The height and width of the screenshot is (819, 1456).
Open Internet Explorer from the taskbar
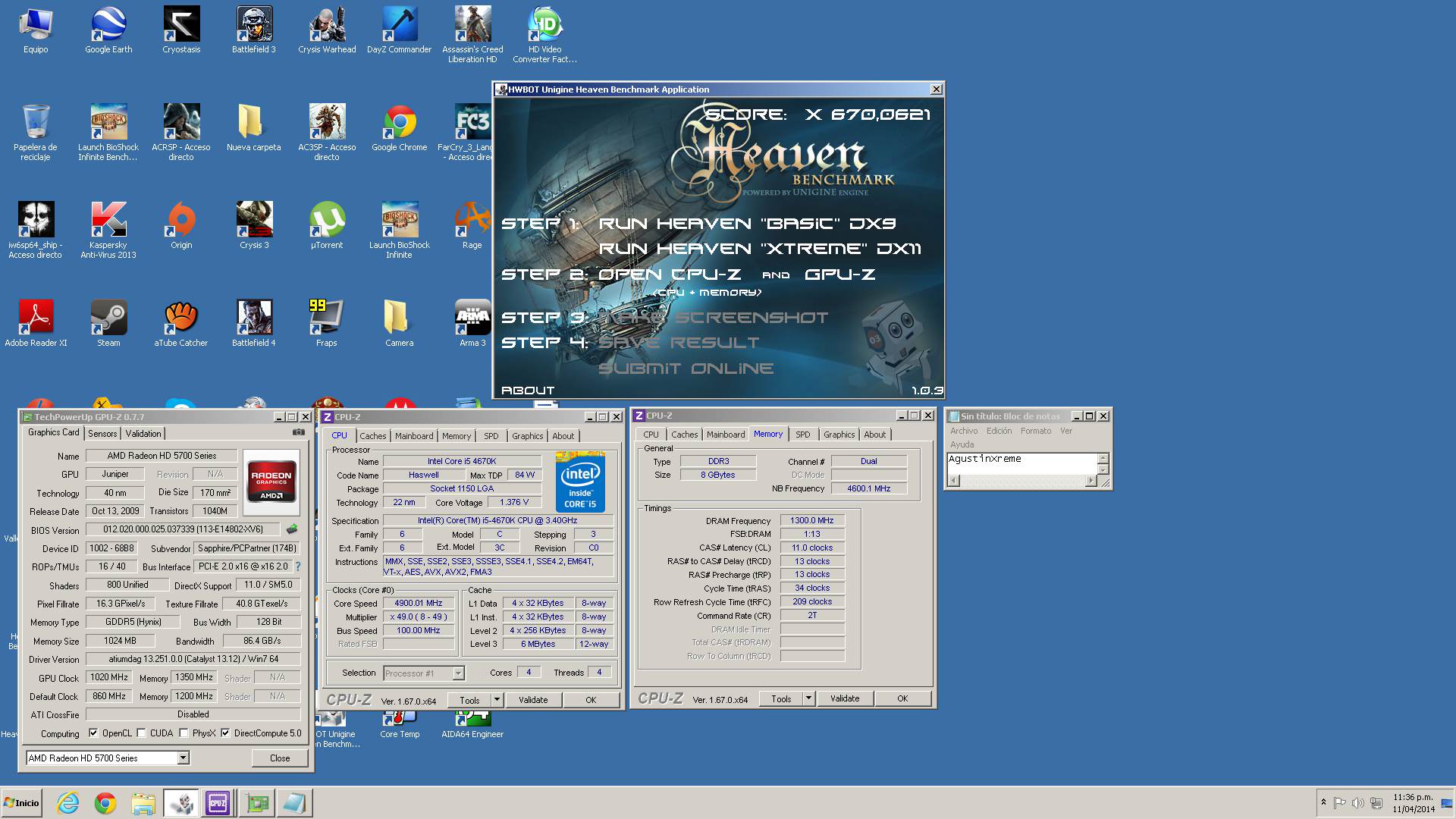(x=68, y=803)
